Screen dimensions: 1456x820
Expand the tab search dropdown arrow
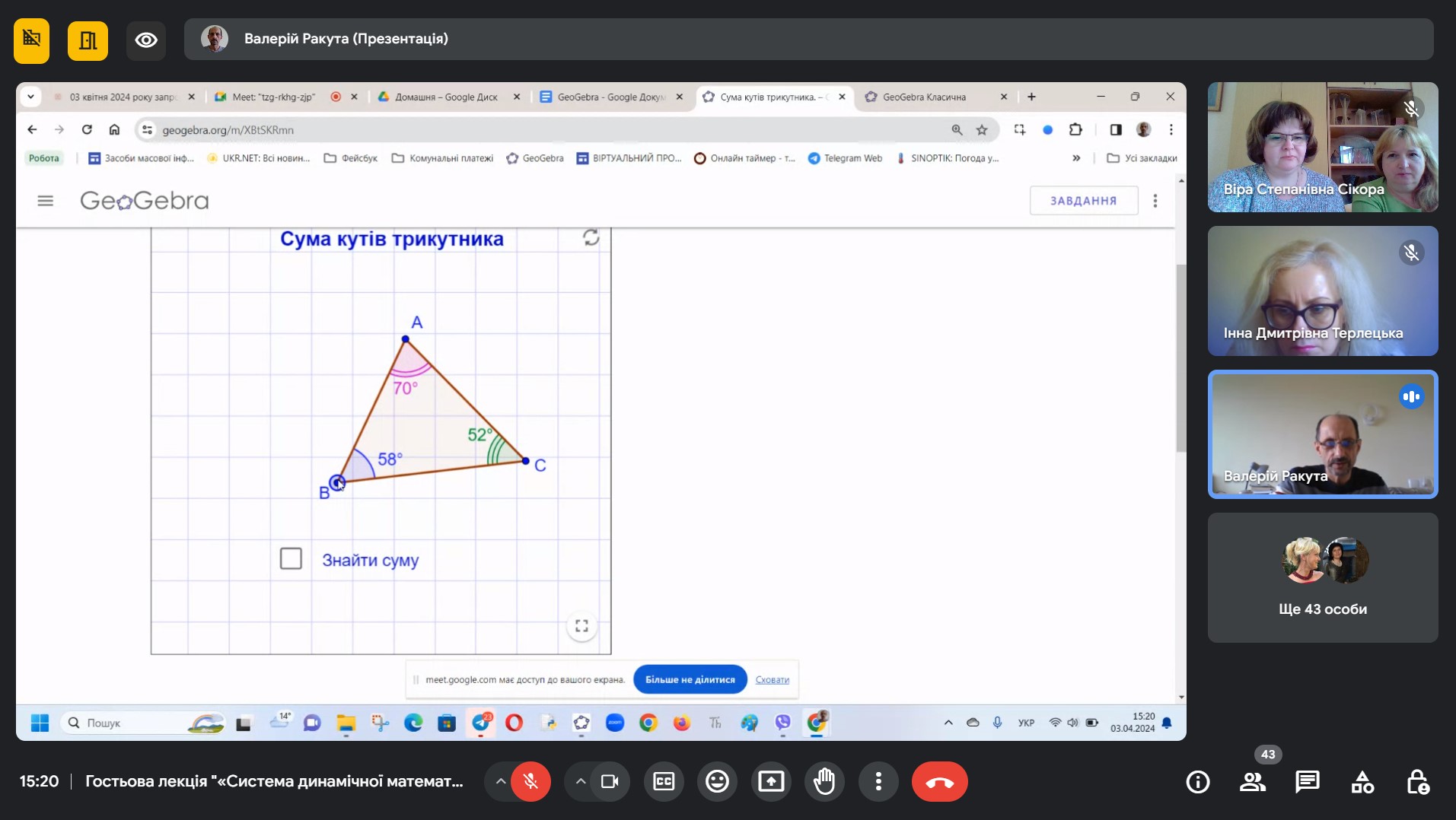pos(30,97)
